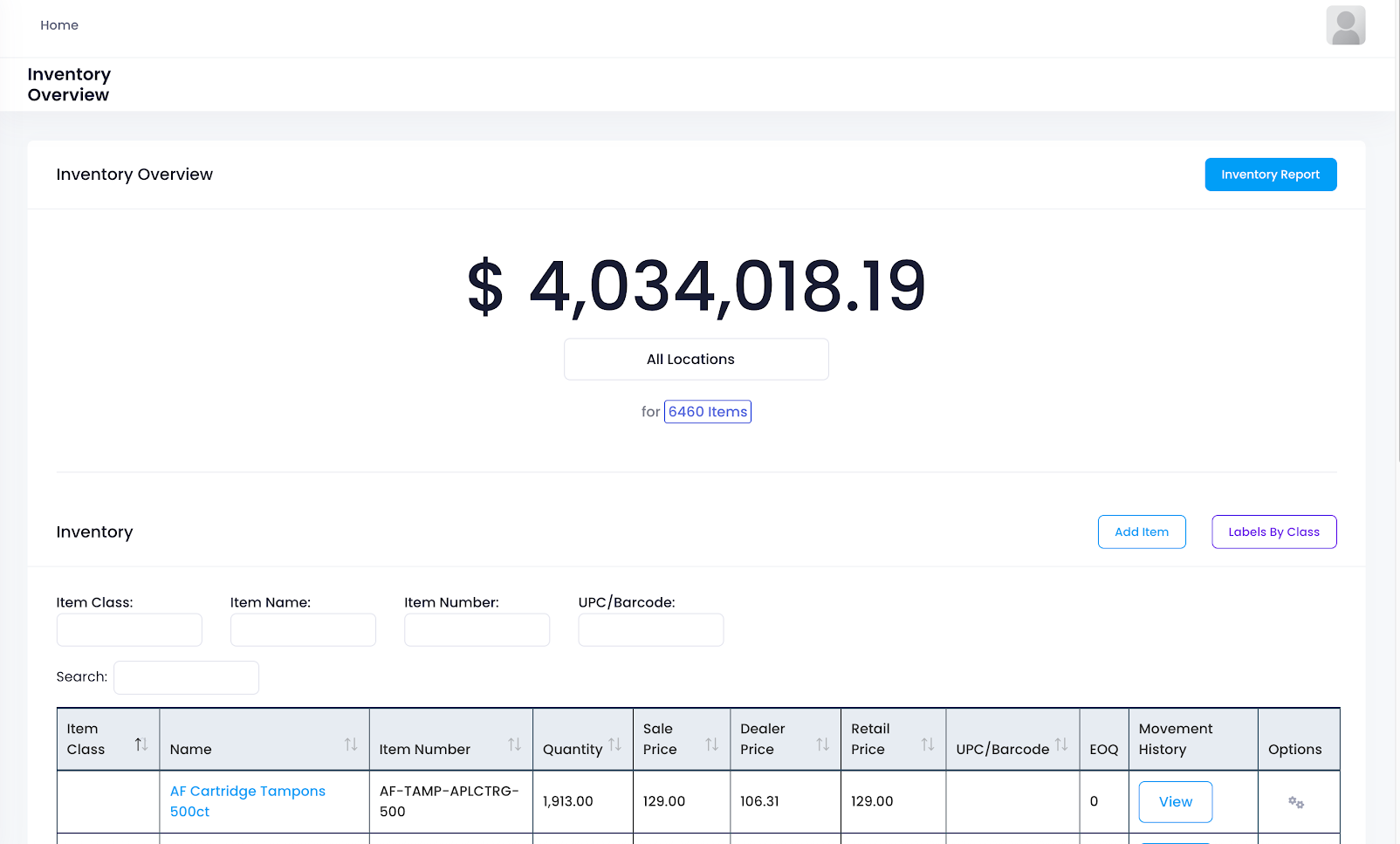
Task: Open the 6460 Items link
Action: (707, 411)
